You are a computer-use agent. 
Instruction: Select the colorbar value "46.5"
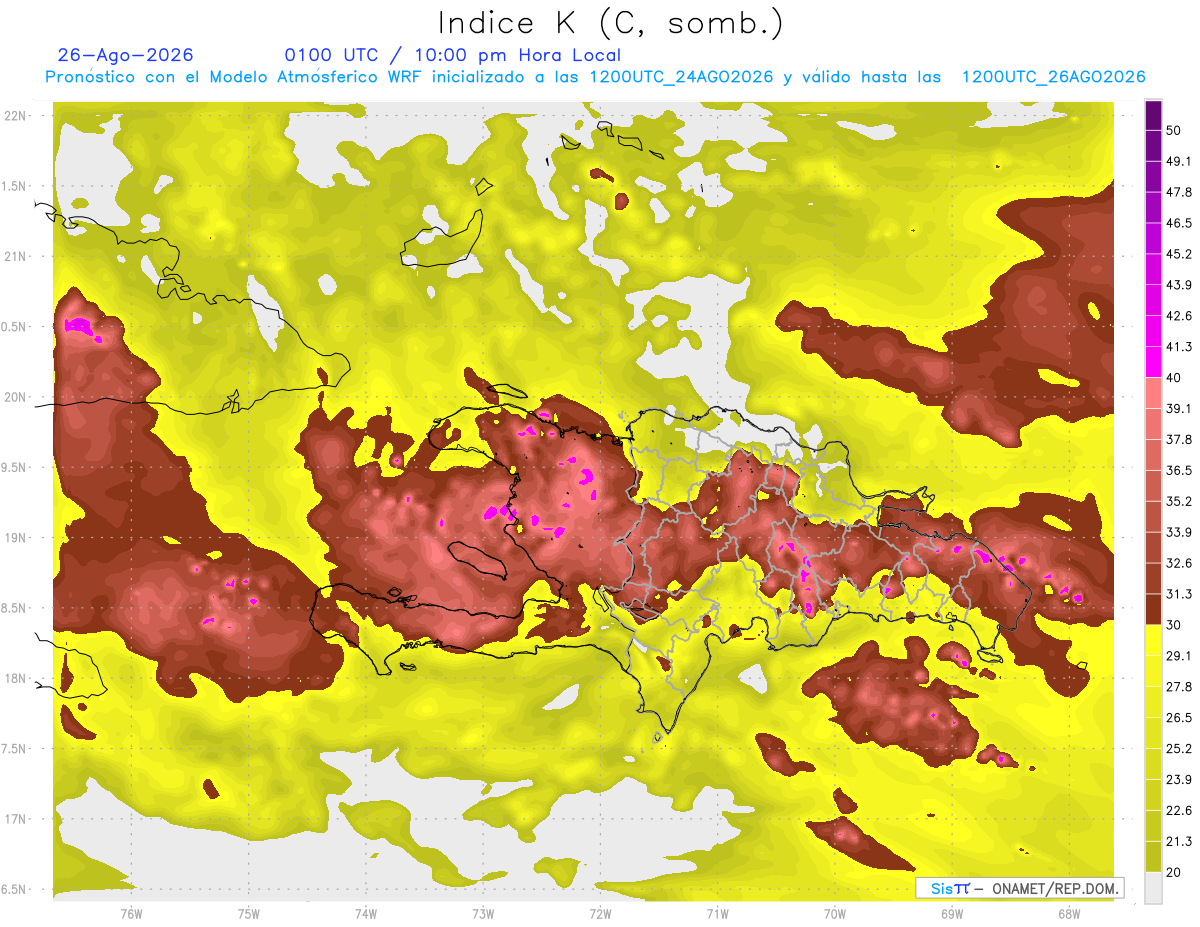pos(1179,224)
